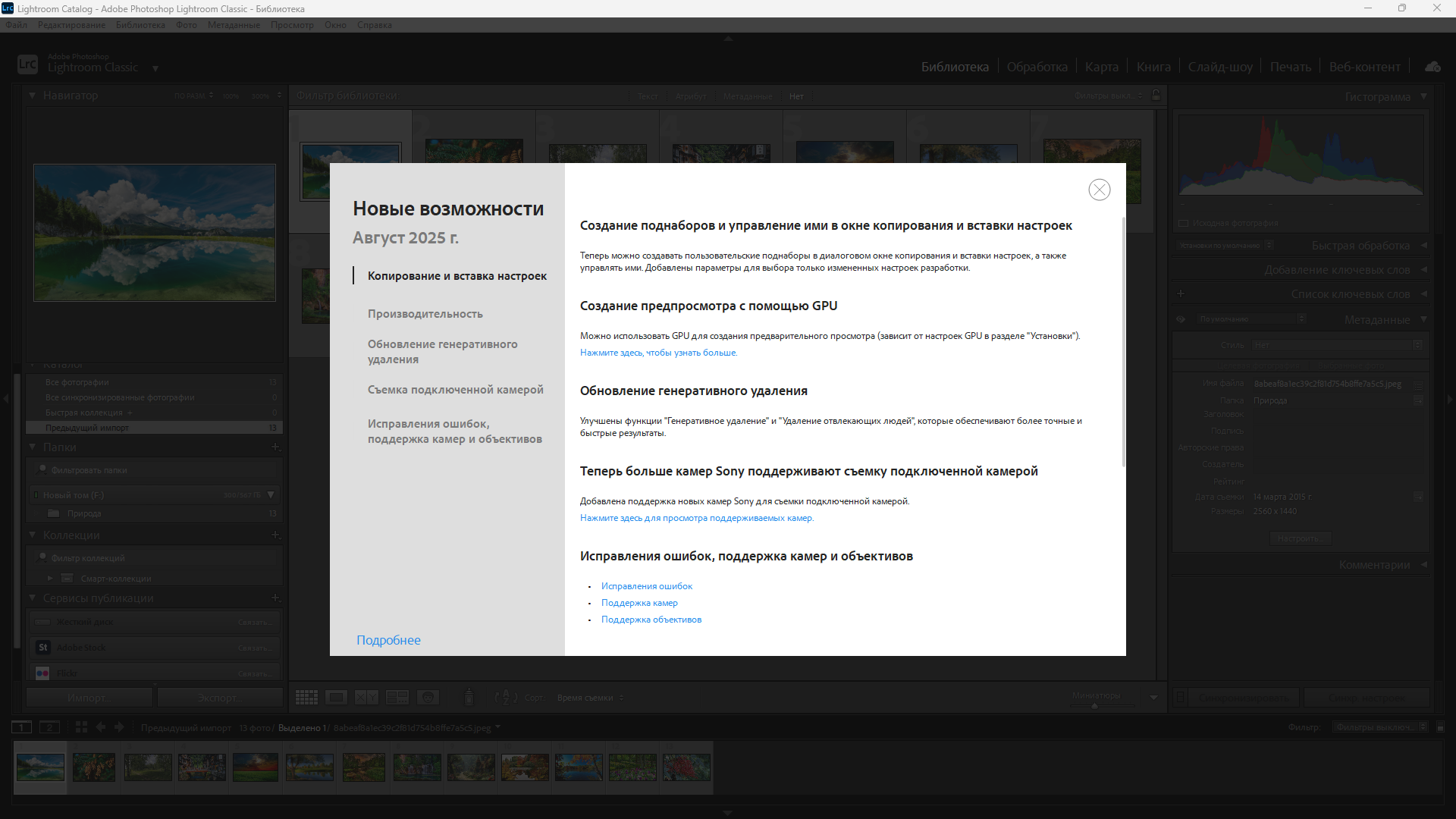Click the library filter lock icon
Screen dimensions: 1456x819
1156,96
